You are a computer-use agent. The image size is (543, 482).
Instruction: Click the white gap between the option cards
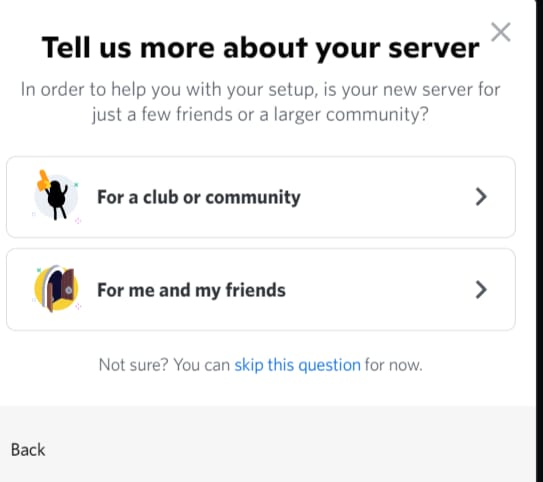[x=260, y=243]
